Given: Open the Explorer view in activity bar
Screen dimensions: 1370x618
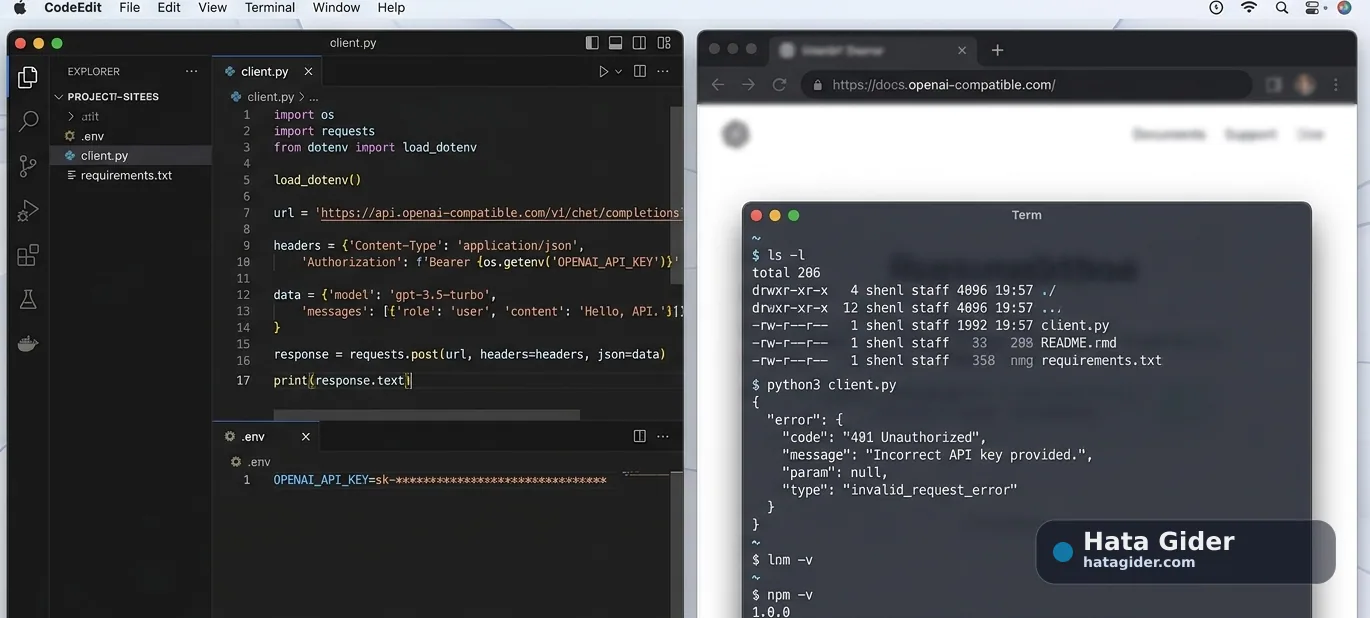Looking at the screenshot, I should coord(28,77).
